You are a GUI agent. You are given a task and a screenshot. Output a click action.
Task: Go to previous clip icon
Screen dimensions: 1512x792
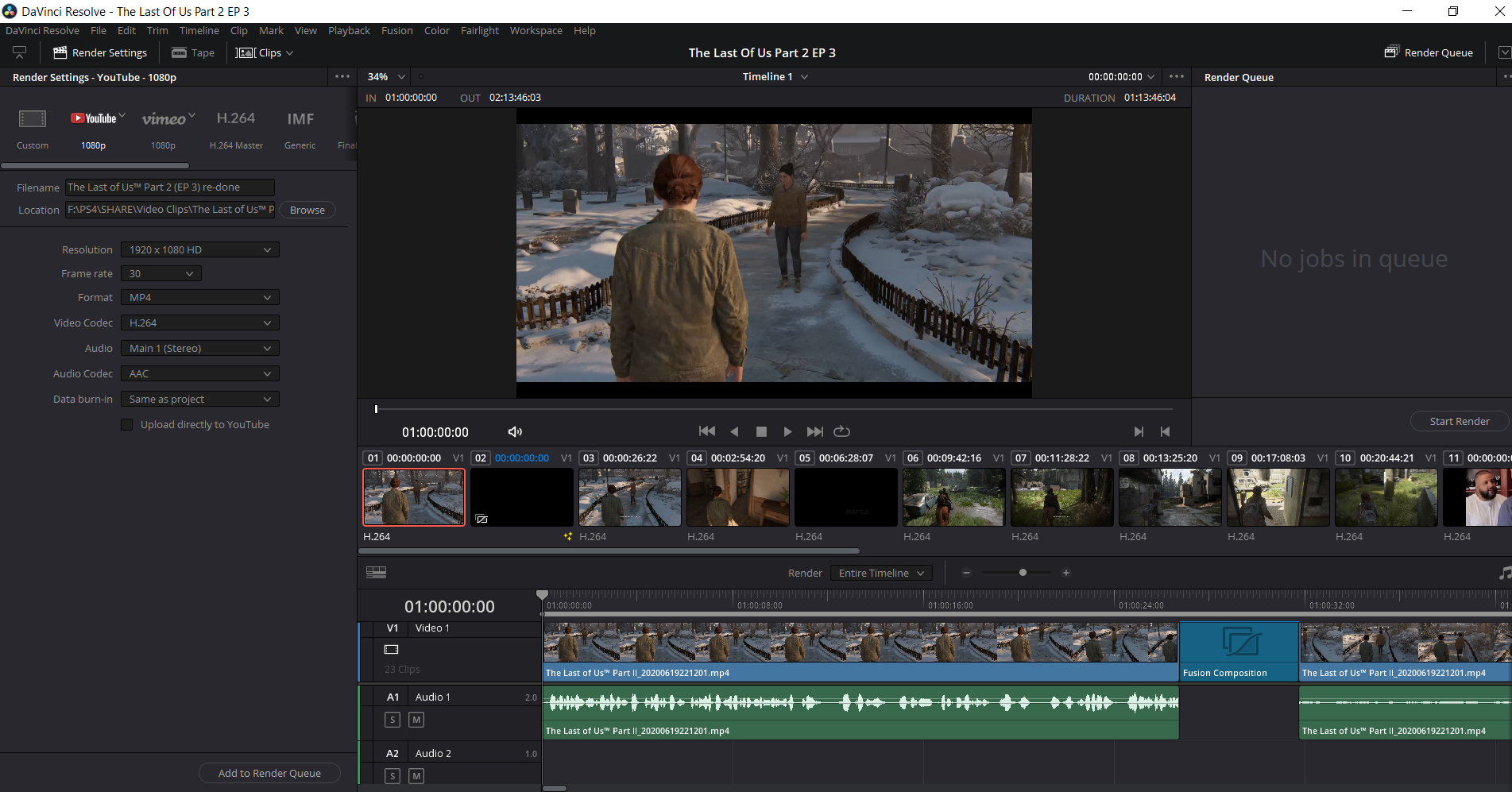(1165, 431)
